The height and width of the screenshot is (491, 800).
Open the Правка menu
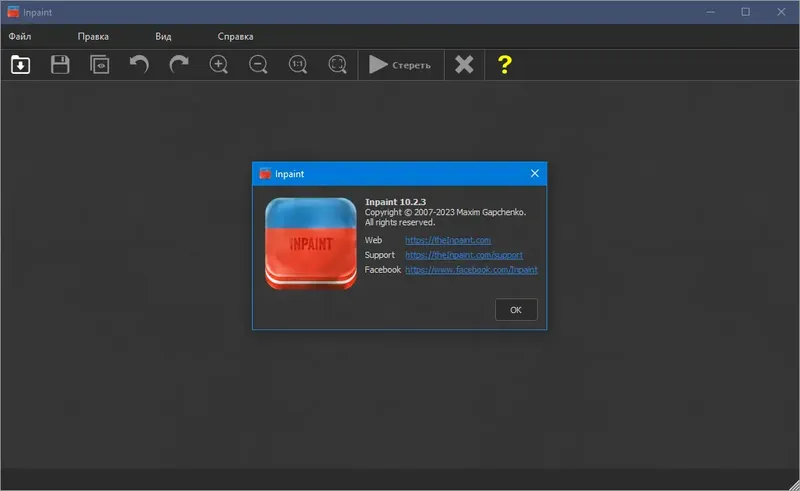93,37
